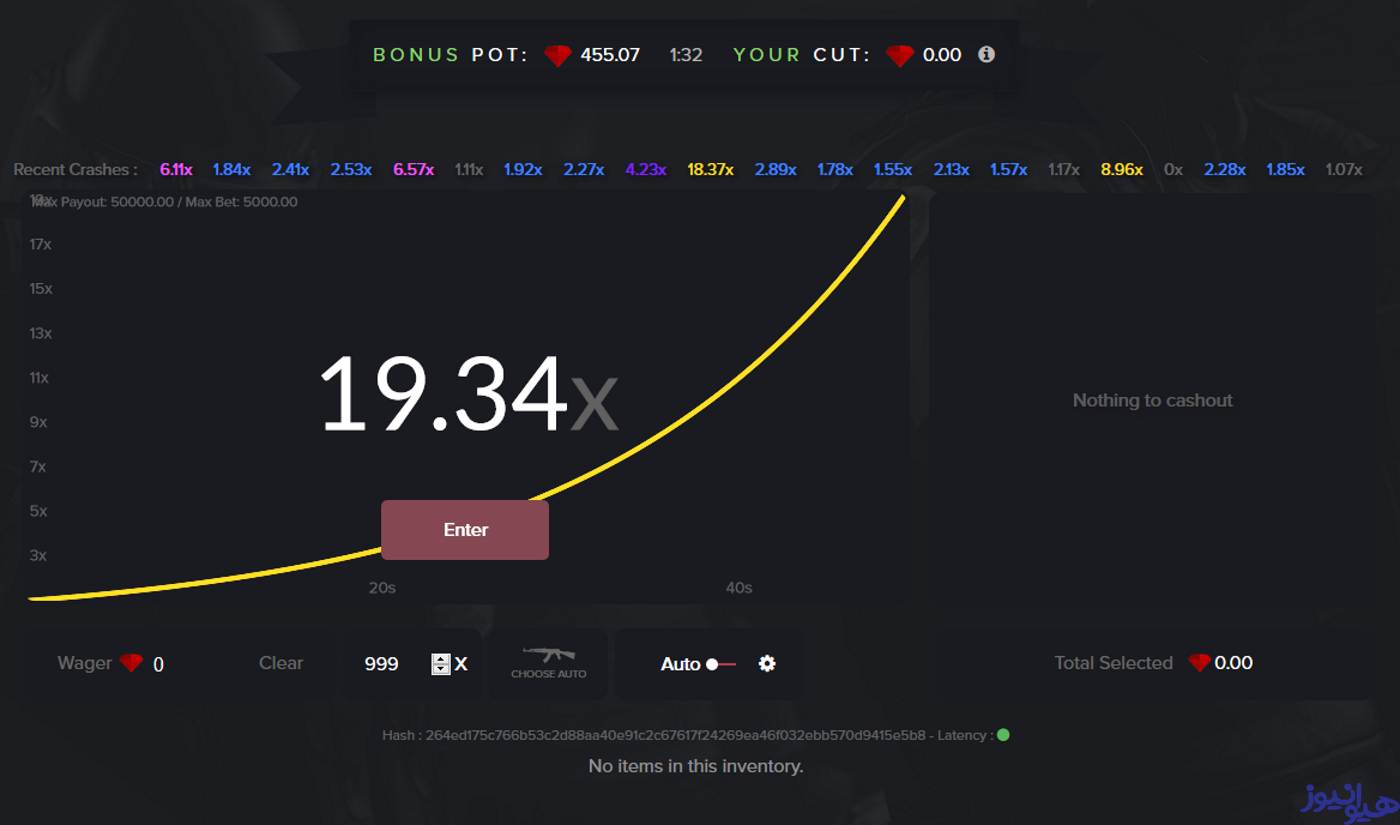Screen dimensions: 1400x825
Task: Click the Total Selected gem icon
Action: (x=1199, y=663)
